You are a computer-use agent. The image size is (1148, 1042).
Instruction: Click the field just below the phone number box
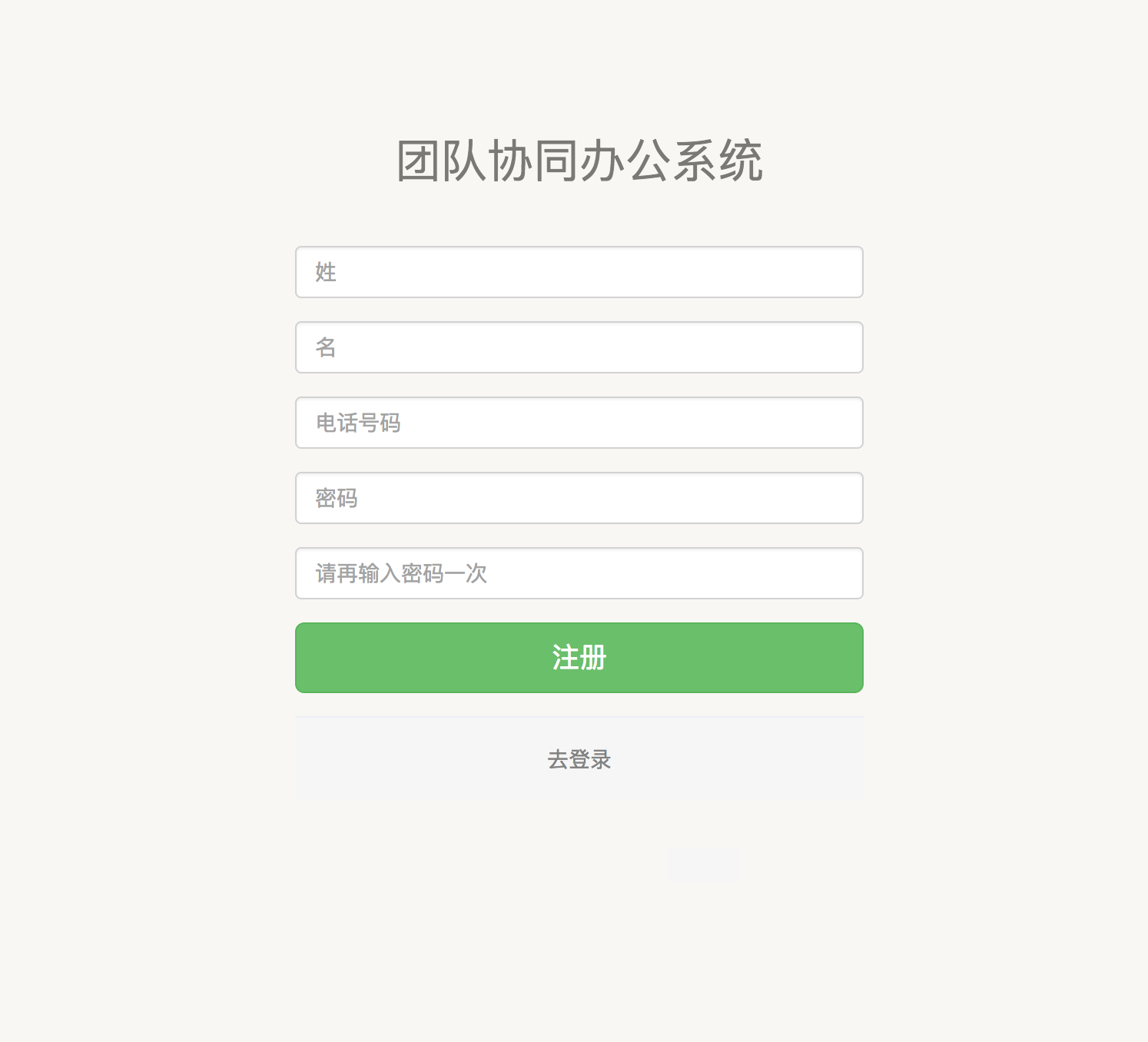(579, 498)
